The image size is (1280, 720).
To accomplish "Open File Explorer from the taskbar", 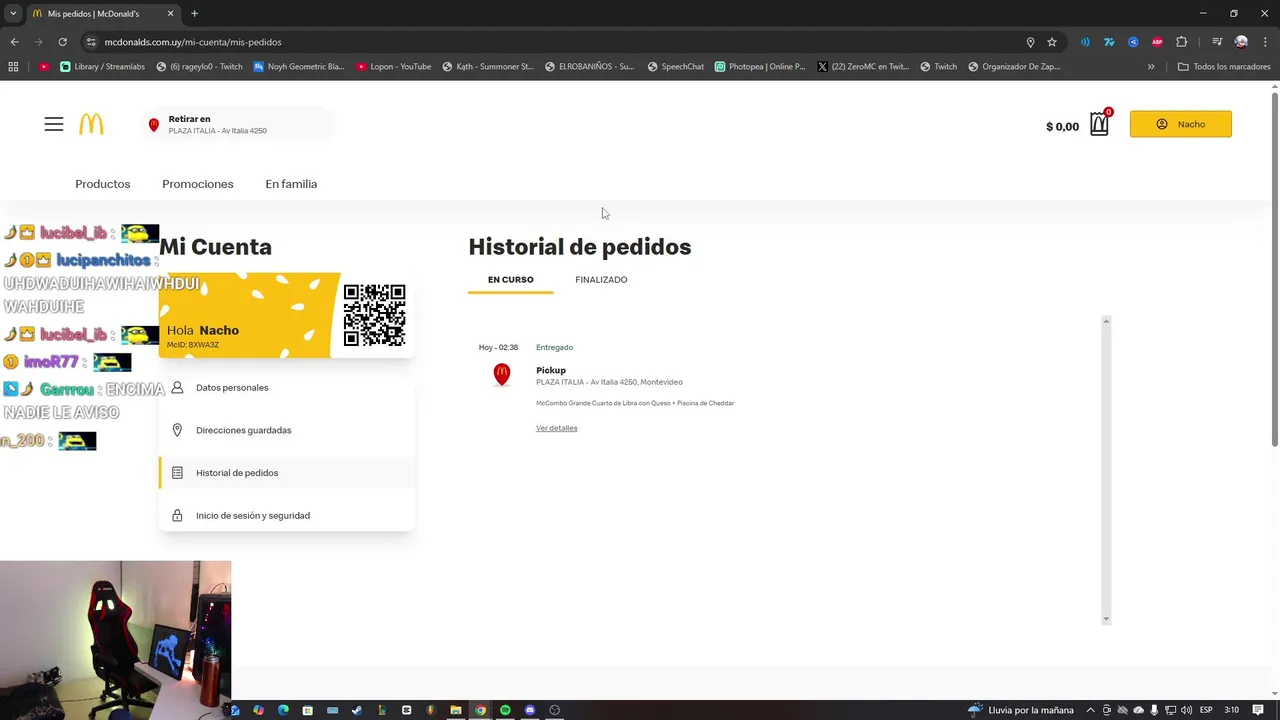I will (x=456, y=710).
